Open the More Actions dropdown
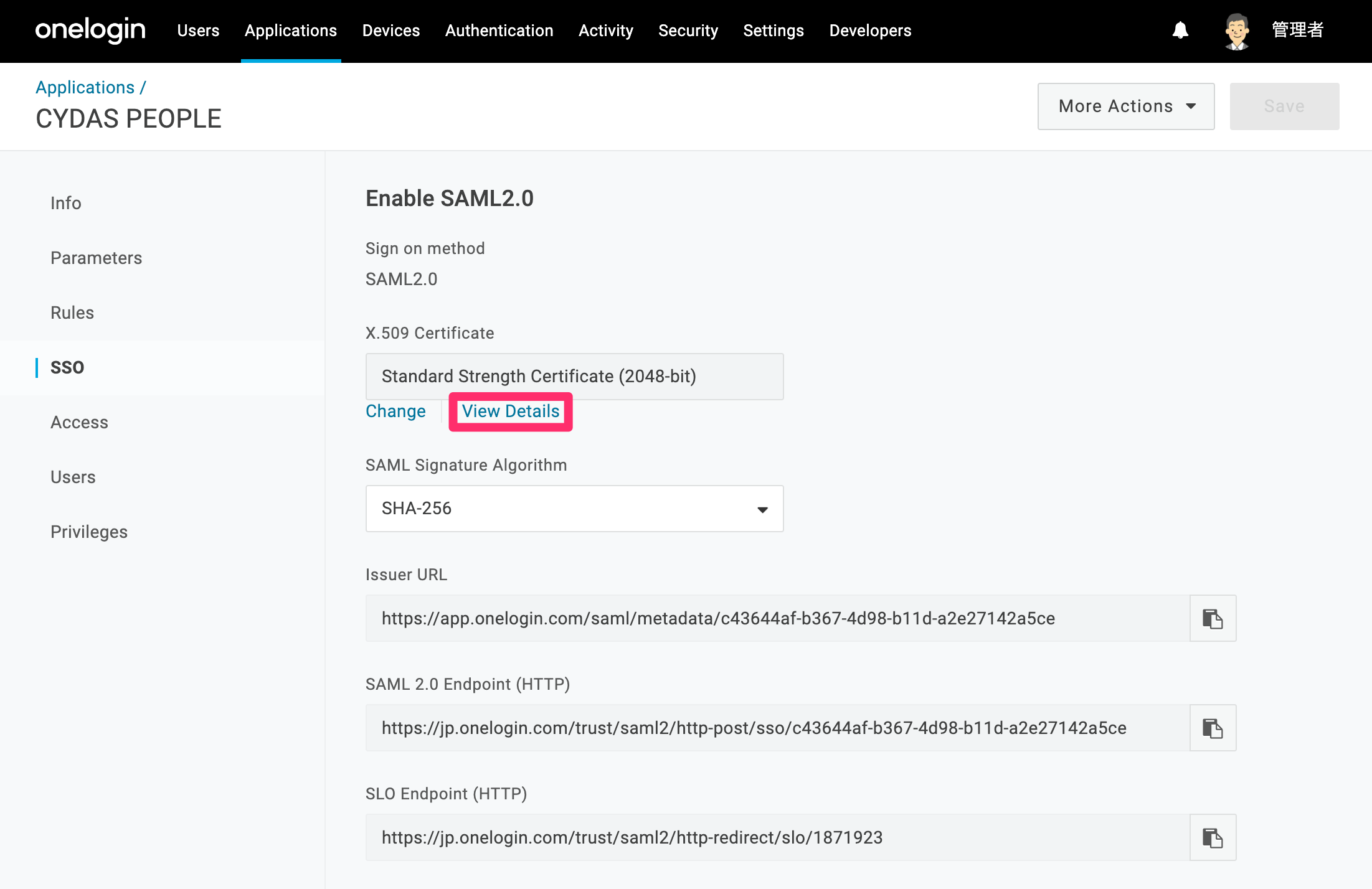 click(1126, 106)
